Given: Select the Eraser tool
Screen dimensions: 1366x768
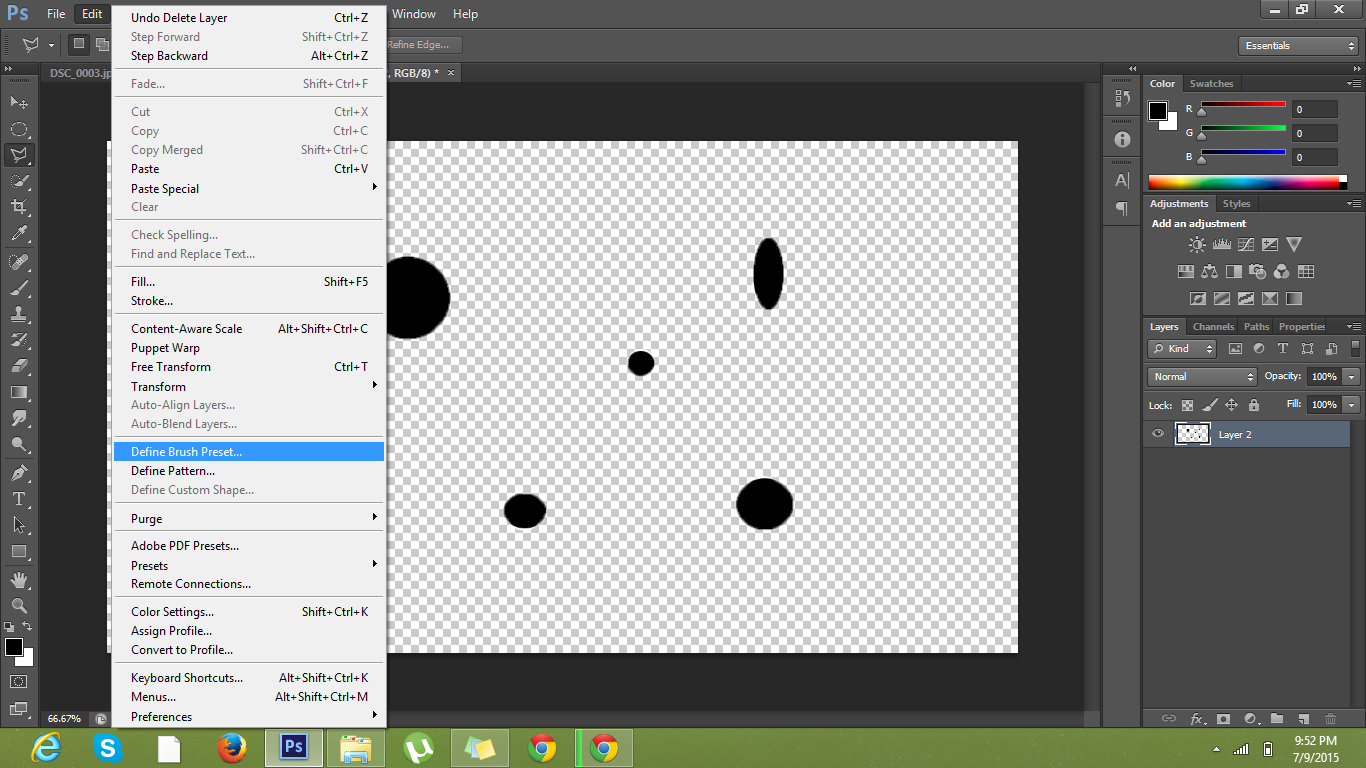Looking at the screenshot, I should click(19, 366).
